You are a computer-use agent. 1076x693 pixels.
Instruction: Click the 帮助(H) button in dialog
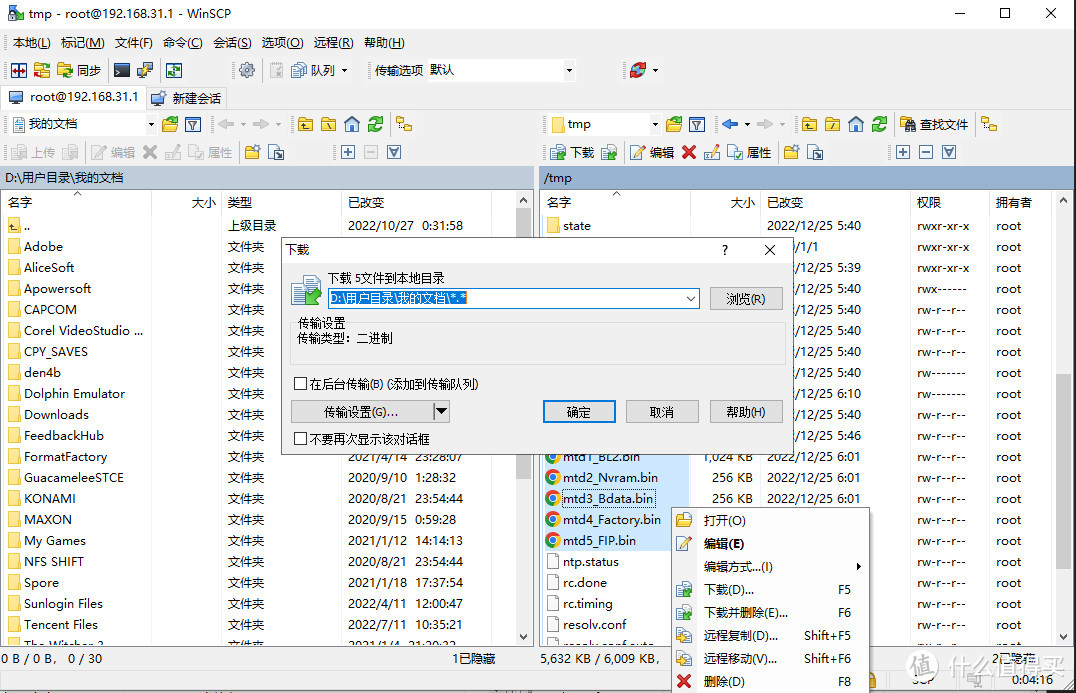click(x=745, y=412)
